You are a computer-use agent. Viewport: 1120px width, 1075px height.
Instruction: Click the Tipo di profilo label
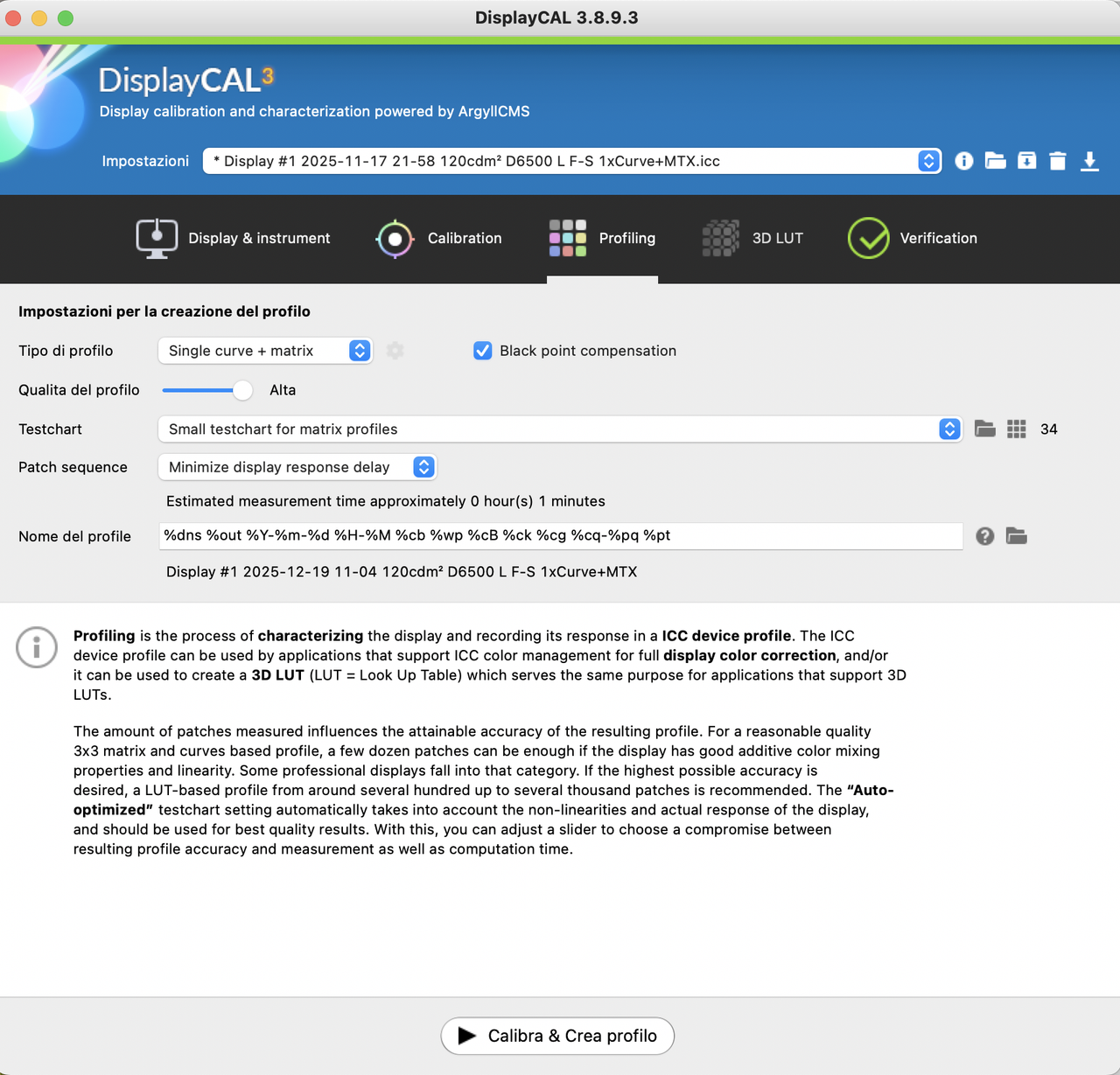pyautogui.click(x=66, y=351)
